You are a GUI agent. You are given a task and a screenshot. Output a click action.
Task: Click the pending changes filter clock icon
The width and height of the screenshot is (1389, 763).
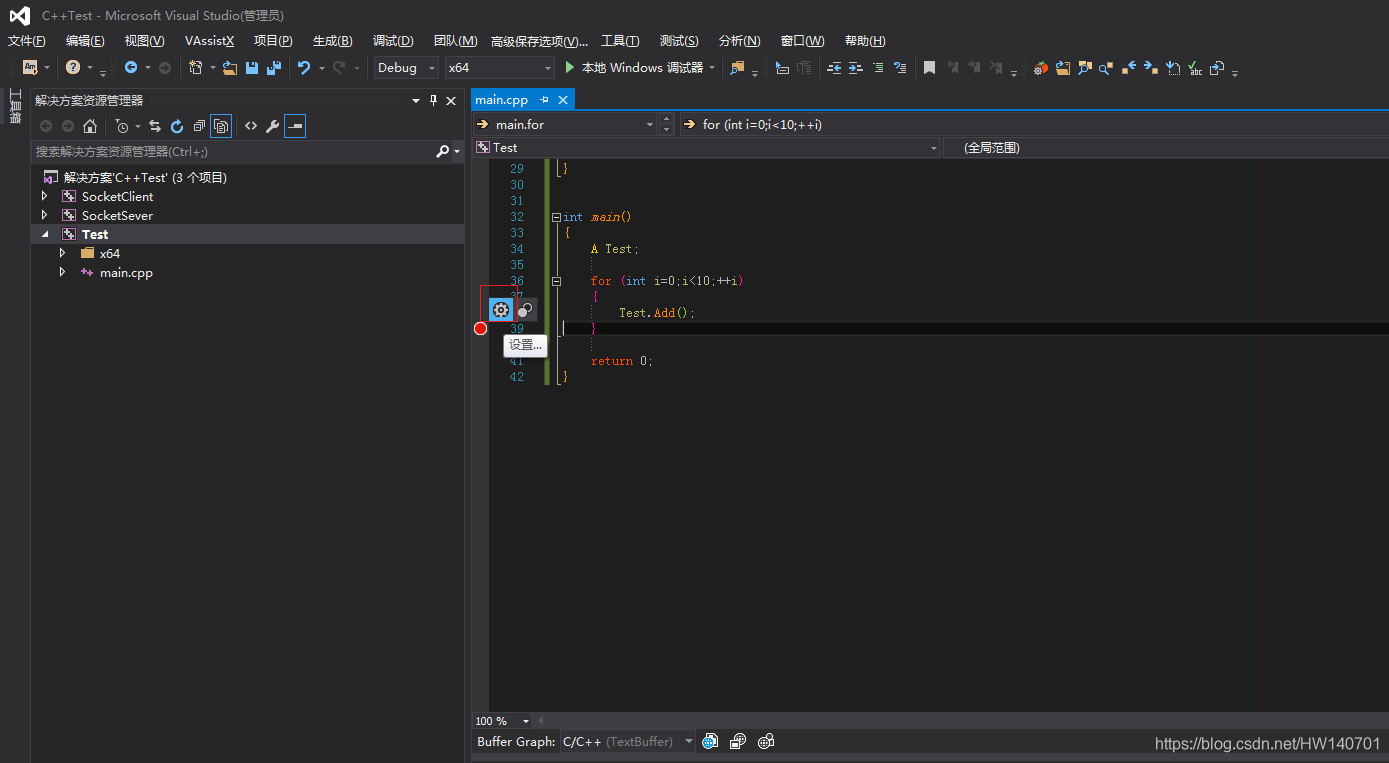pos(122,126)
